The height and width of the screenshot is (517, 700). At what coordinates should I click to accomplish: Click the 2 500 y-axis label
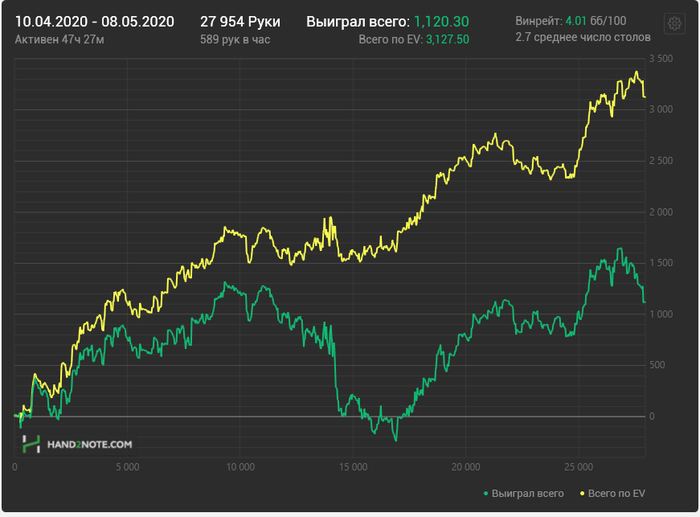click(661, 161)
